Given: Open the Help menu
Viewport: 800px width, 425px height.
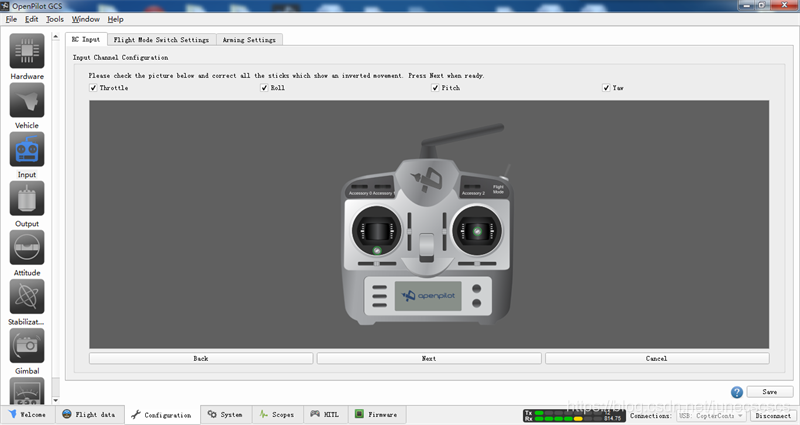Looking at the screenshot, I should [116, 19].
